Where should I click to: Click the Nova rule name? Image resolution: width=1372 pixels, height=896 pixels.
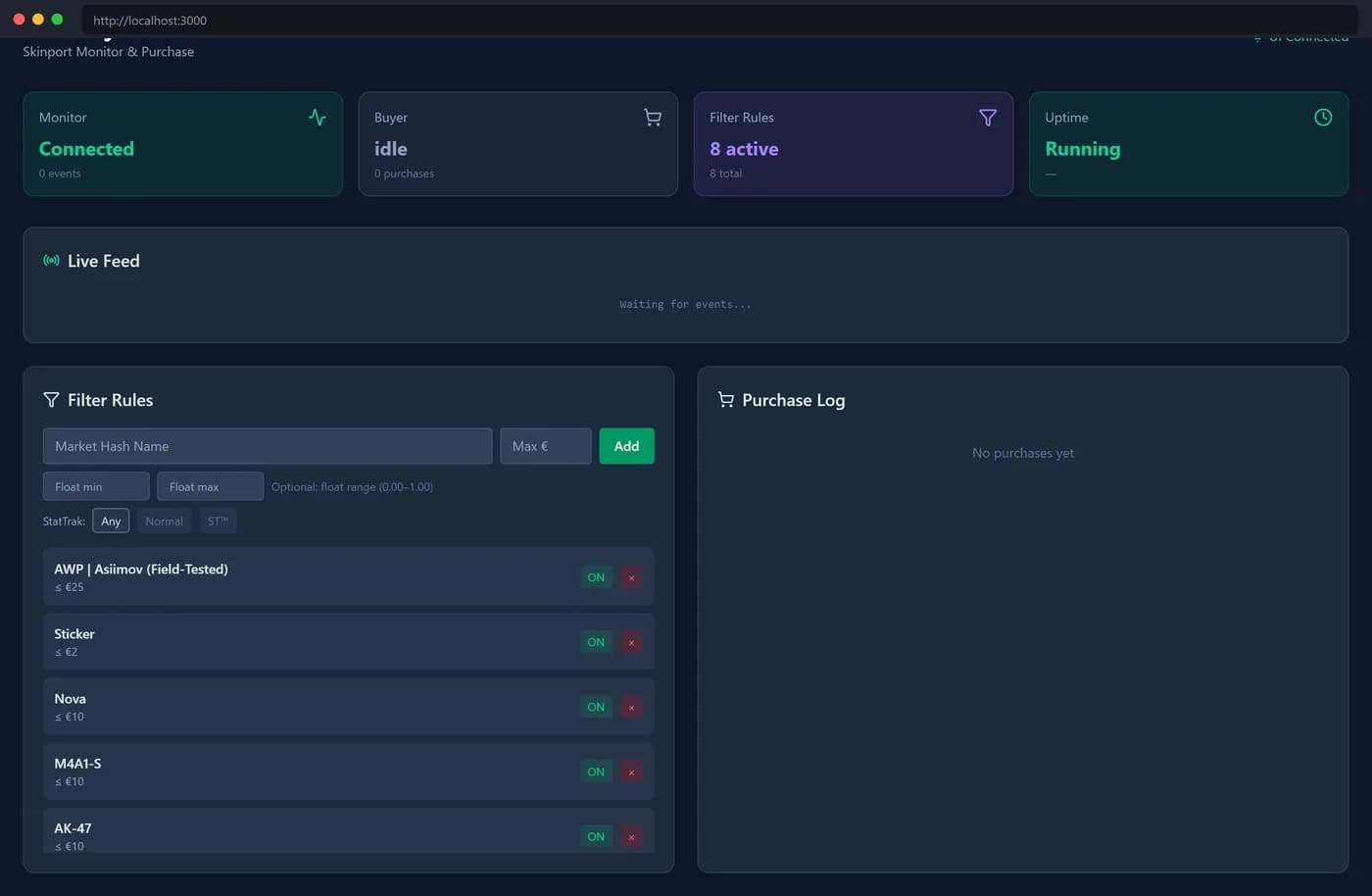(71, 698)
